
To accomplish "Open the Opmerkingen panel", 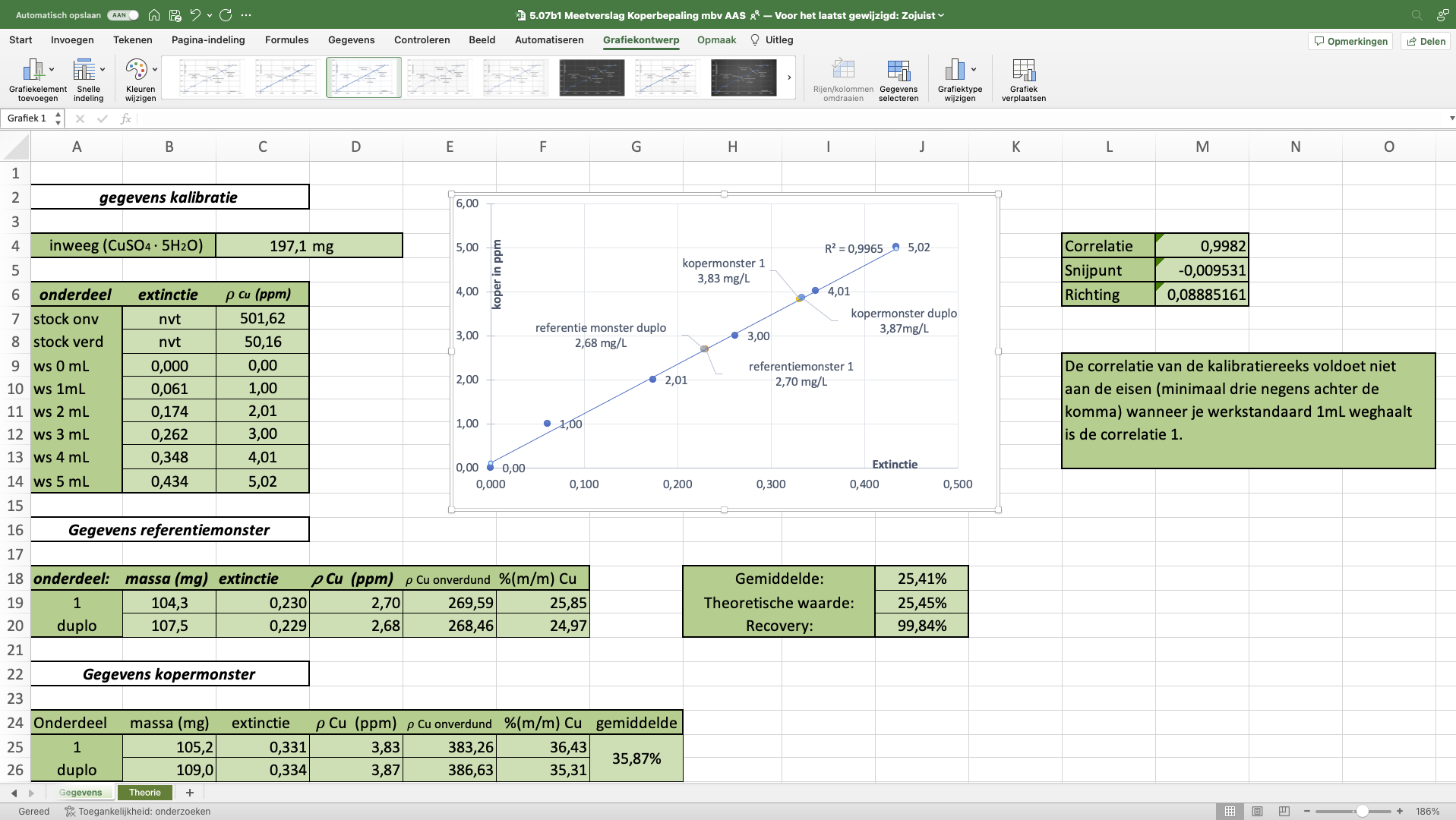I will point(1350,40).
